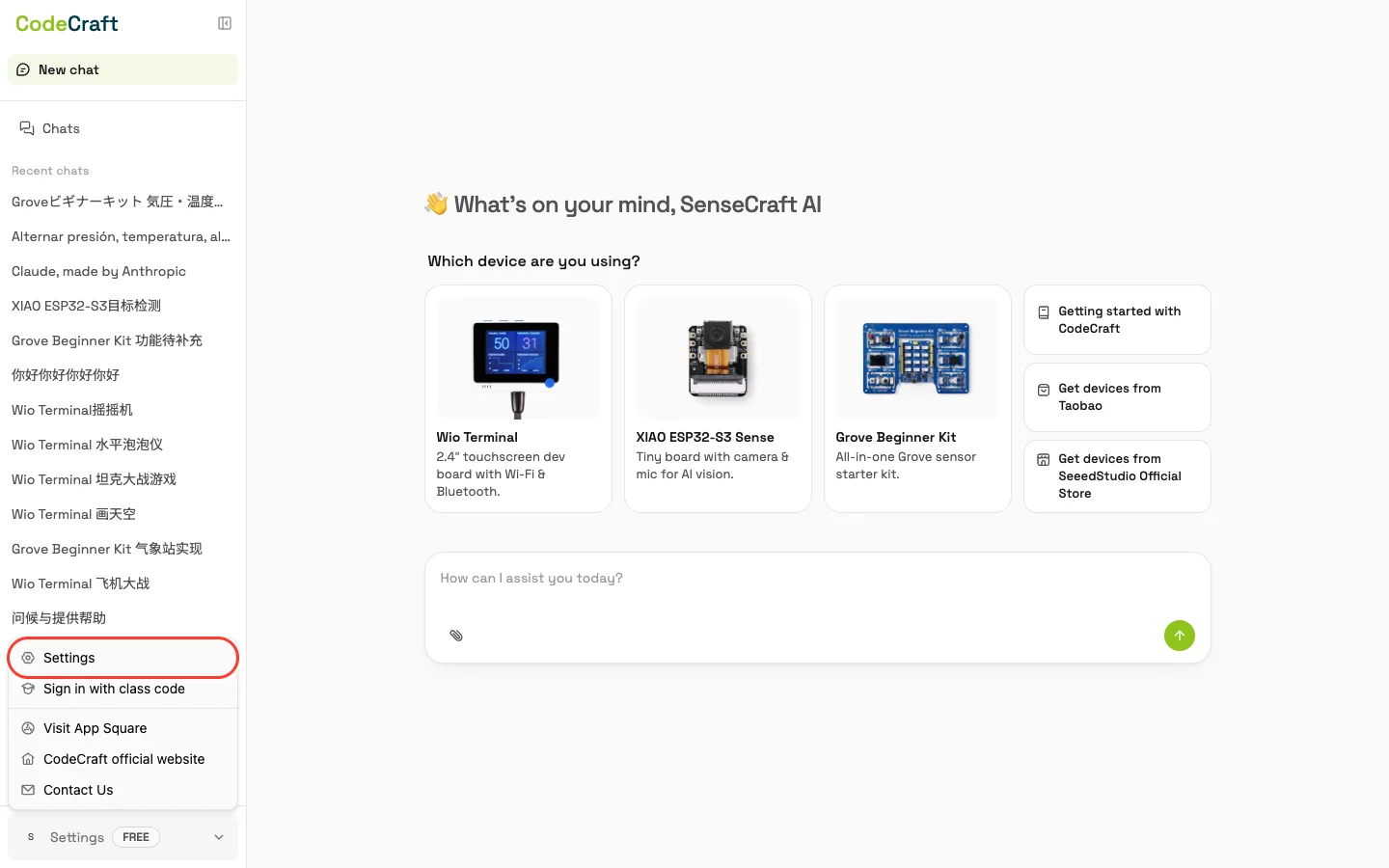Viewport: 1389px width, 868px height.
Task: Choose Sign in with class code
Action: 123,689
